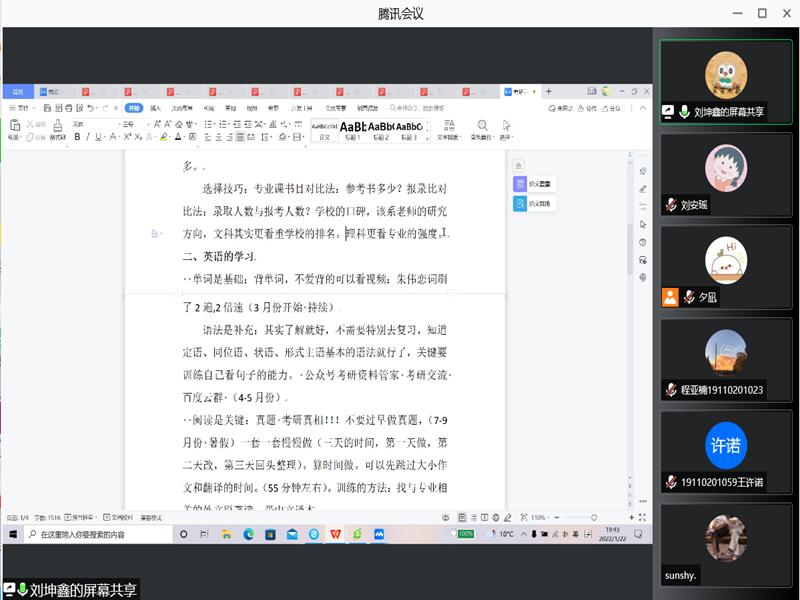The height and width of the screenshot is (600, 800).
Task: Apply the 标题 1 heading style
Action: (x=353, y=128)
